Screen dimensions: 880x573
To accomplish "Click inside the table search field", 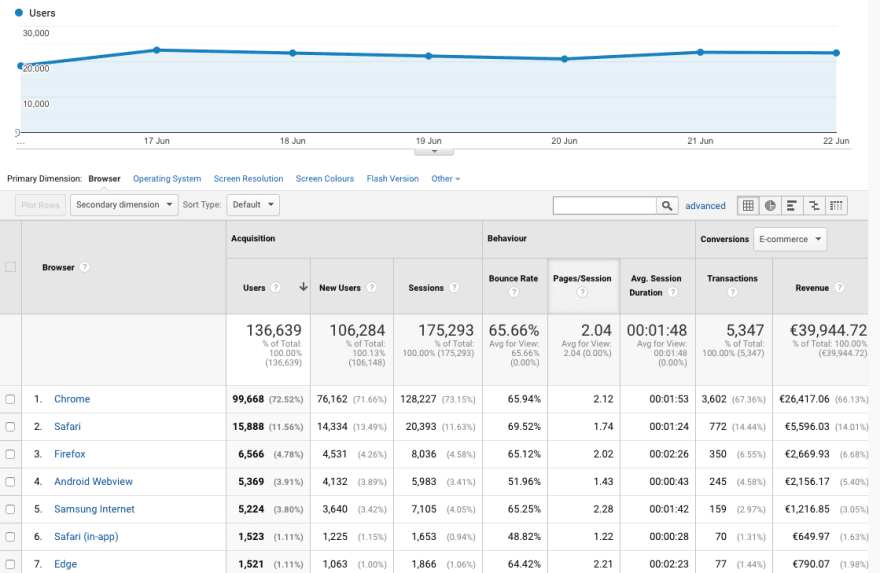I will [x=604, y=205].
